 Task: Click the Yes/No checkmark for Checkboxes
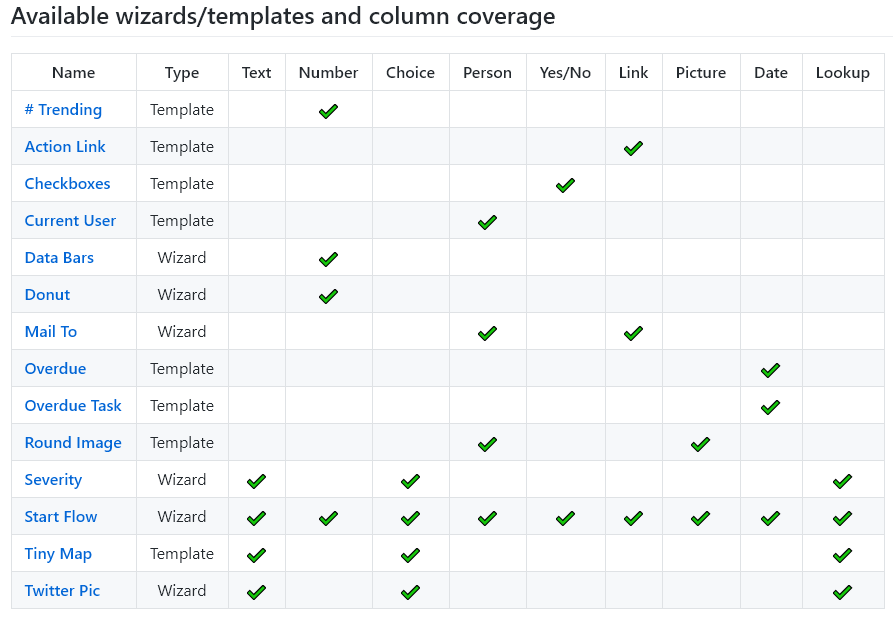point(565,184)
